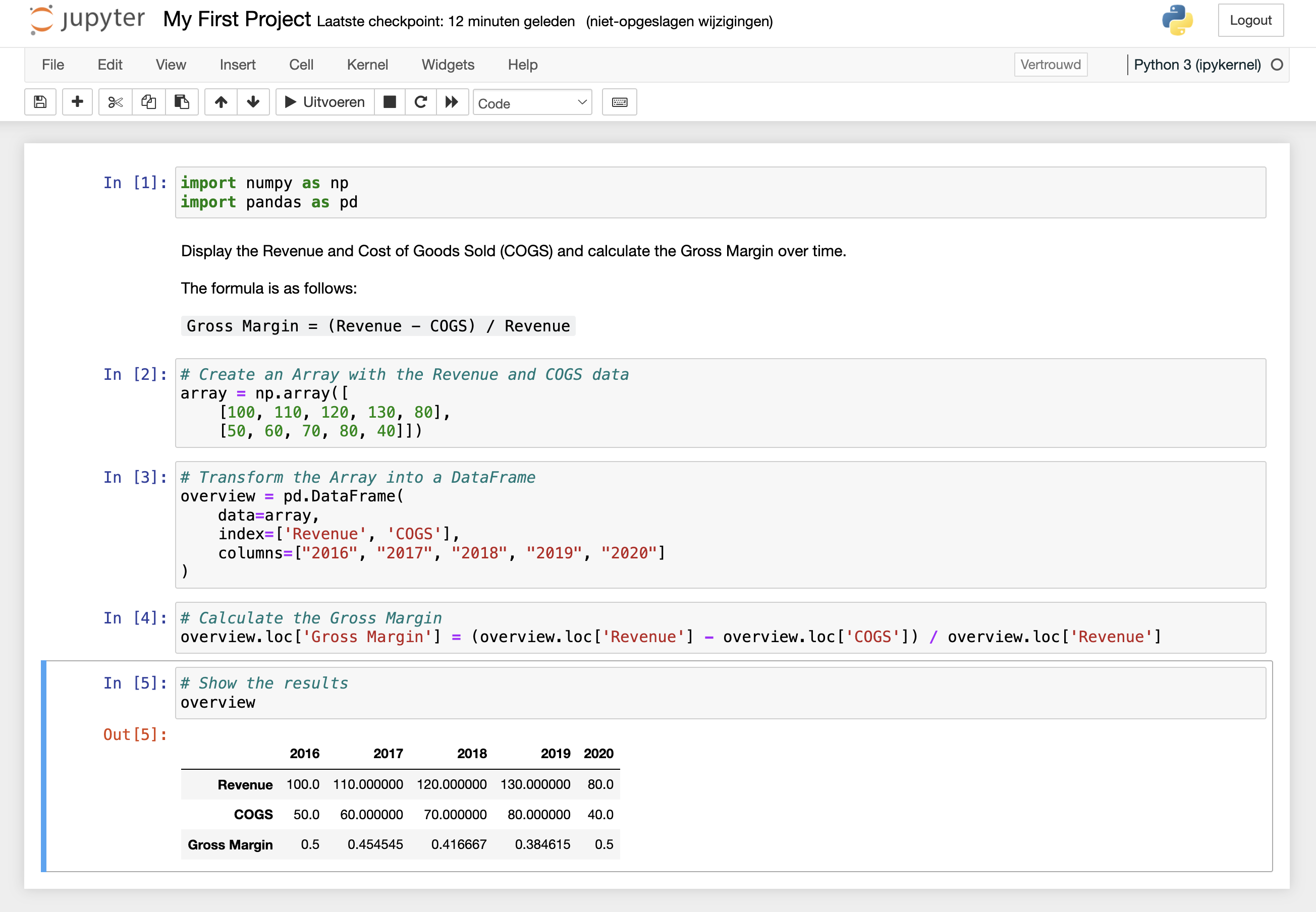The image size is (1316, 912).
Task: Open the View menu
Action: (171, 65)
